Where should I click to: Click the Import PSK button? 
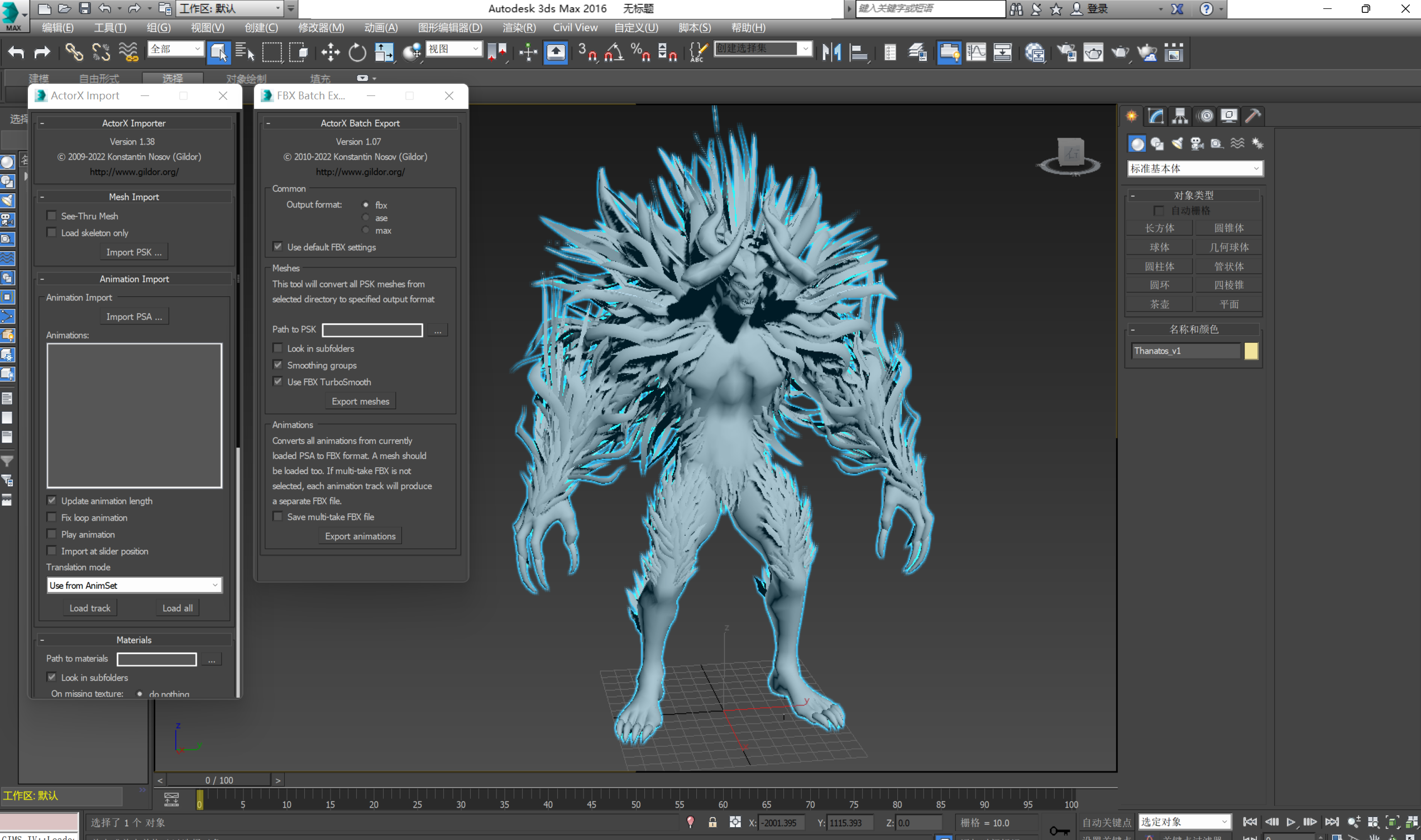(x=134, y=252)
